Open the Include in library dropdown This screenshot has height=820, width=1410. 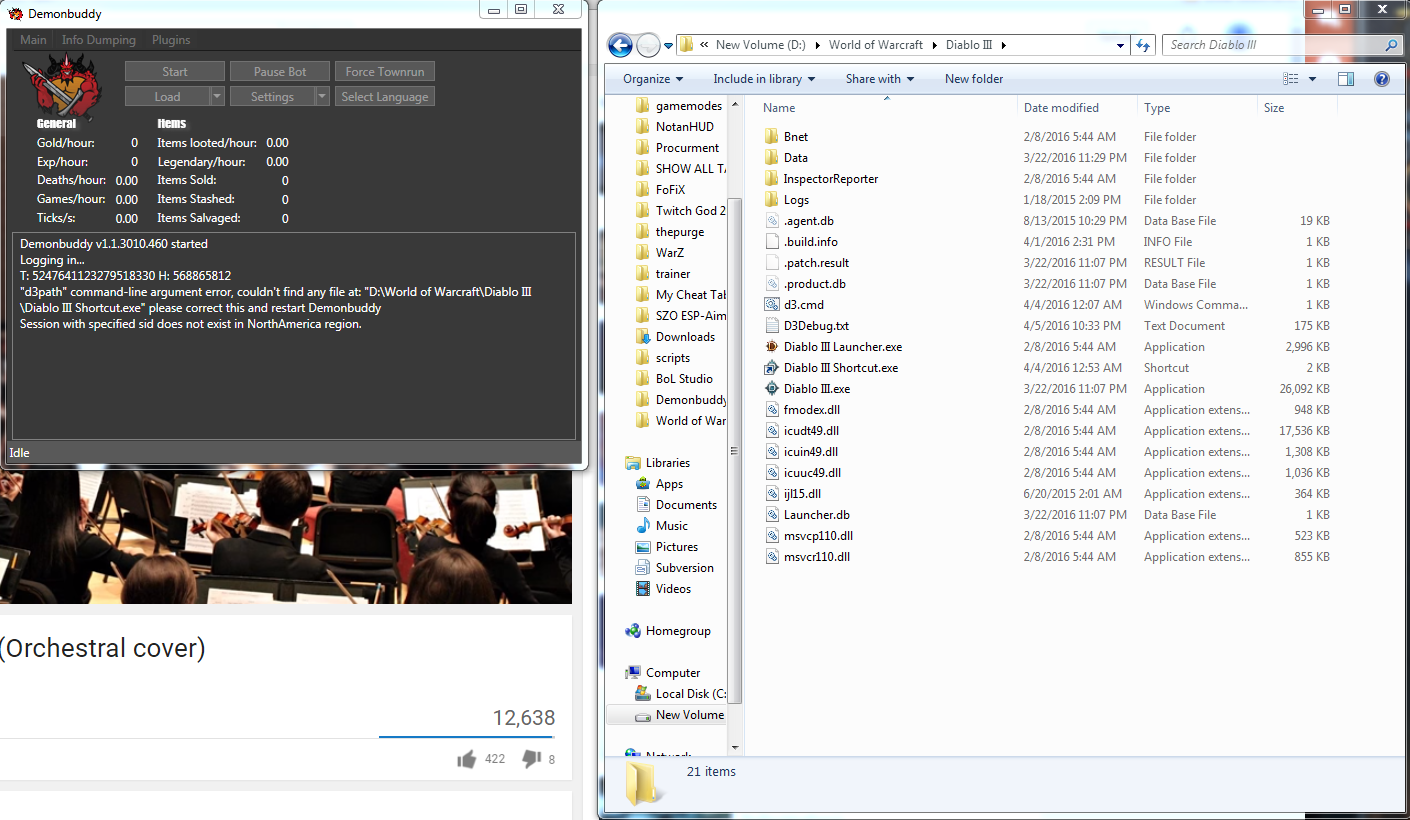764,79
